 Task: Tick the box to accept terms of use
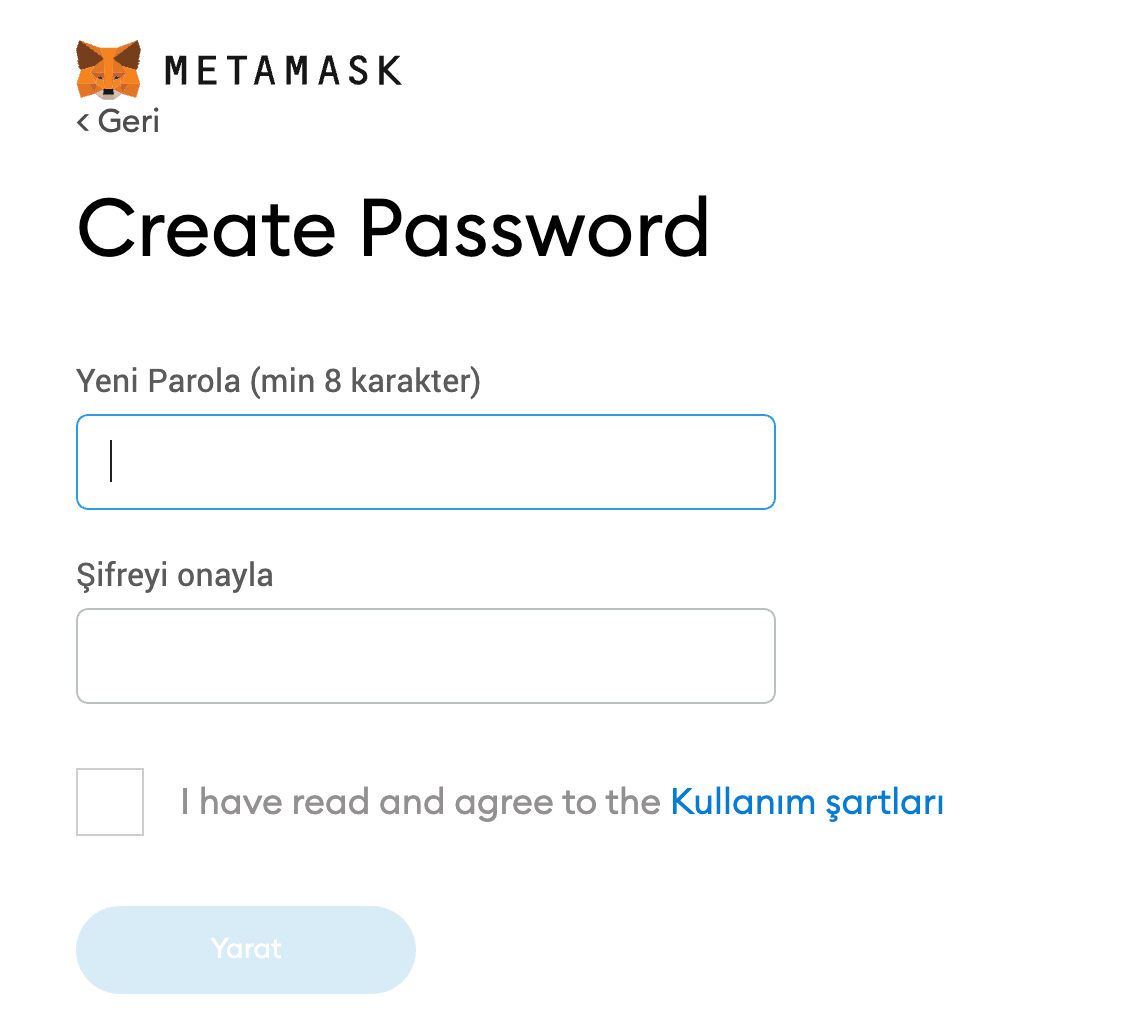tap(110, 801)
